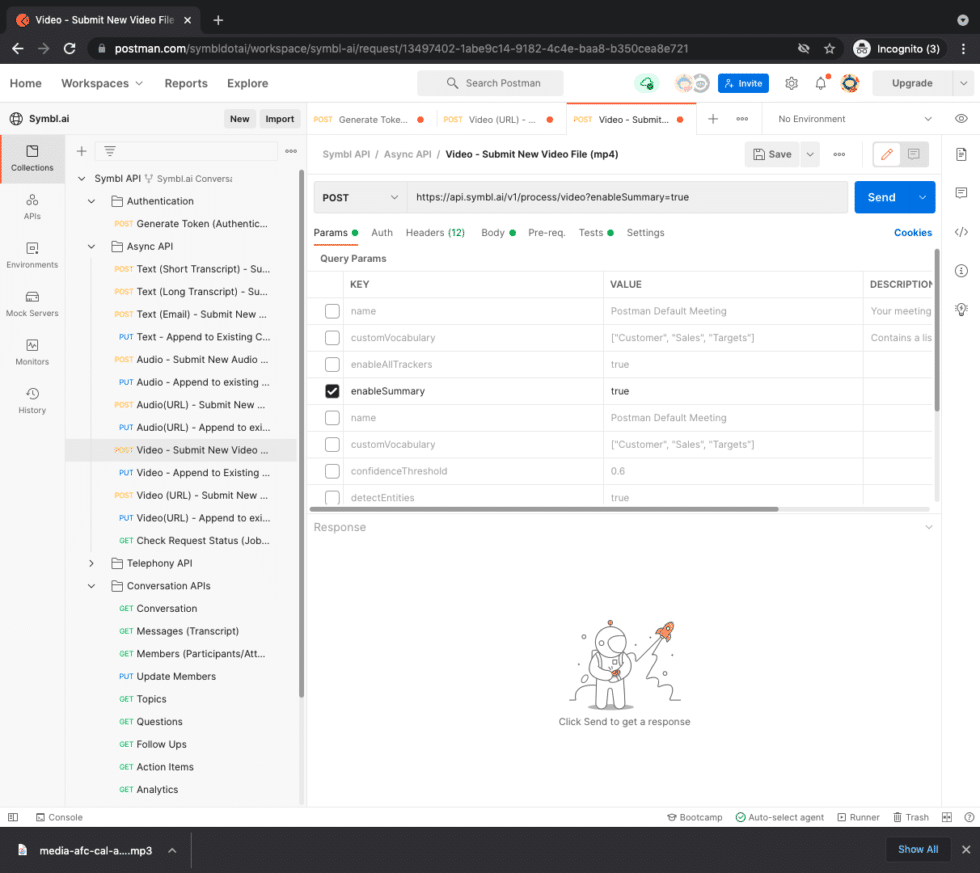Open the Comments panel on the right
Image resolution: width=980 pixels, height=873 pixels.
coord(962,192)
